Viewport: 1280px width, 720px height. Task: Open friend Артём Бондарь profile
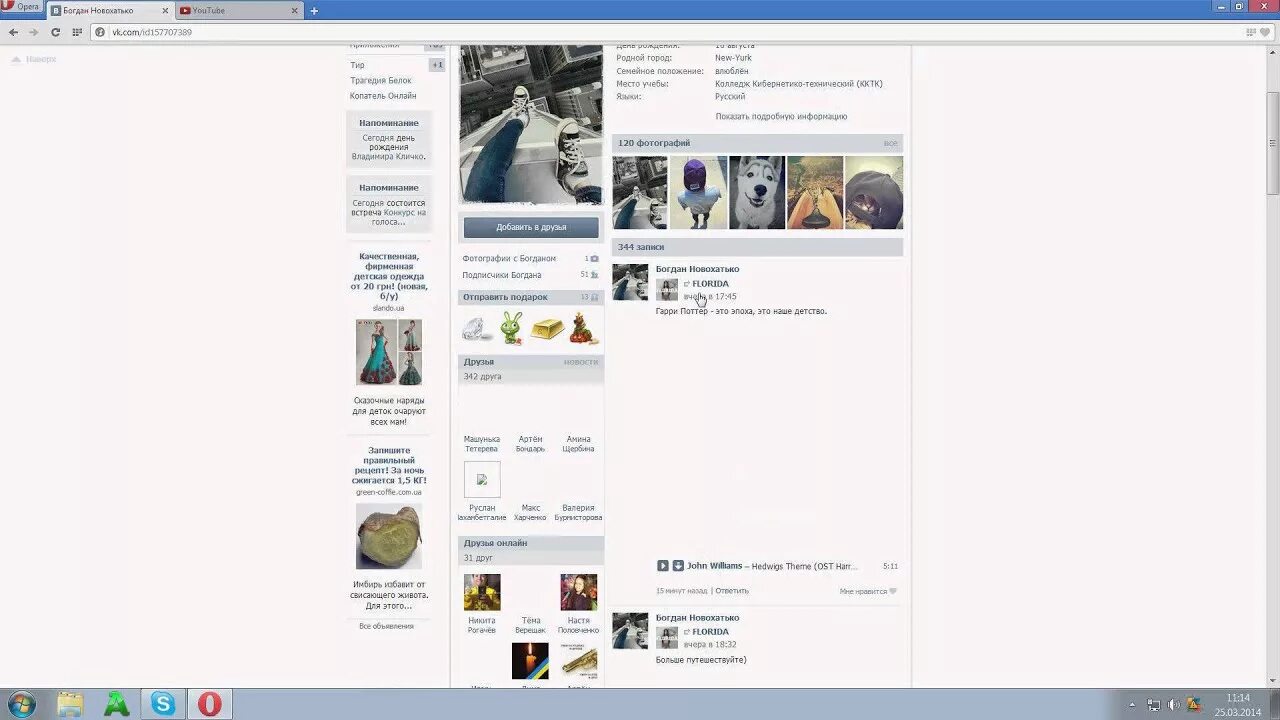[530, 444]
